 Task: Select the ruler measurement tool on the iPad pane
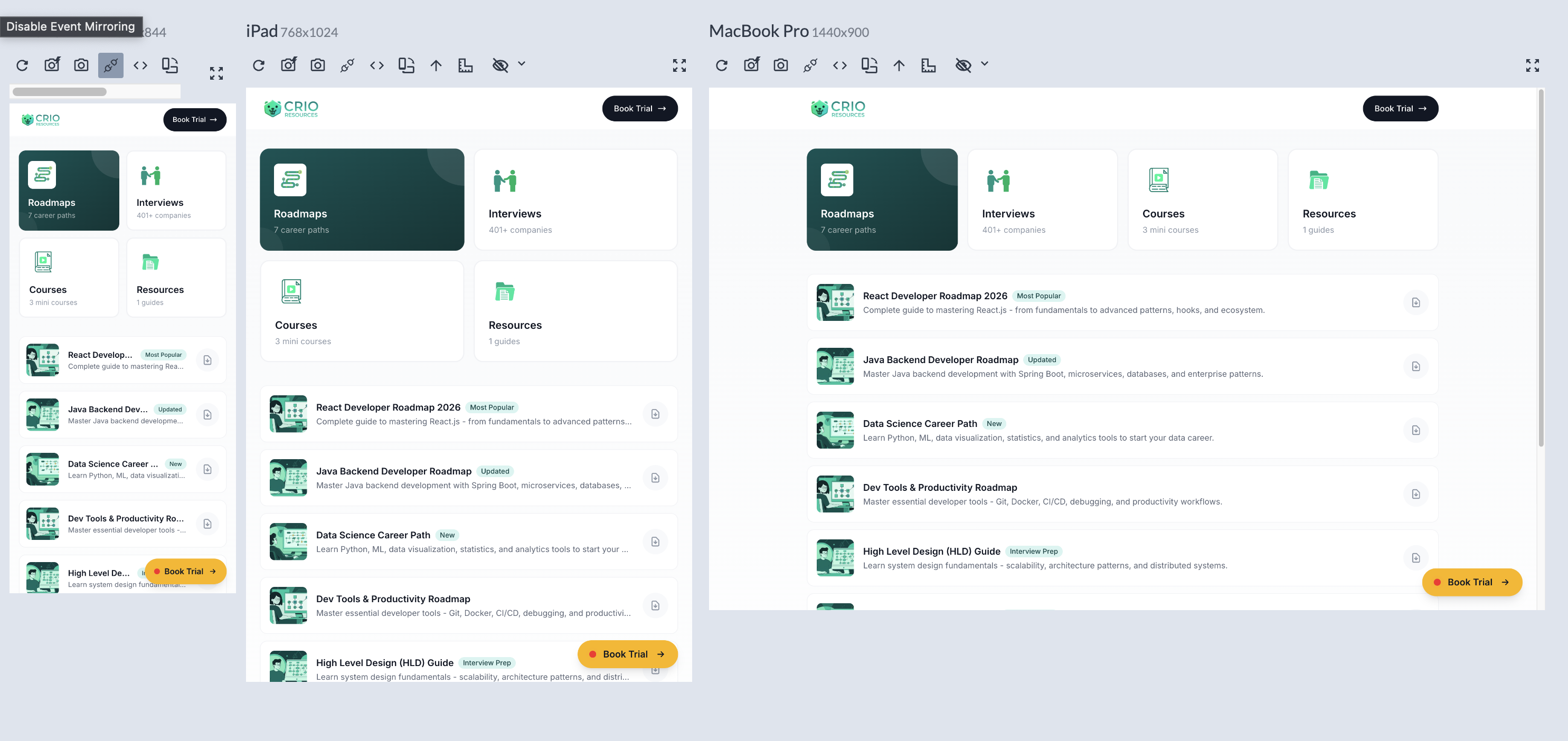click(x=466, y=65)
